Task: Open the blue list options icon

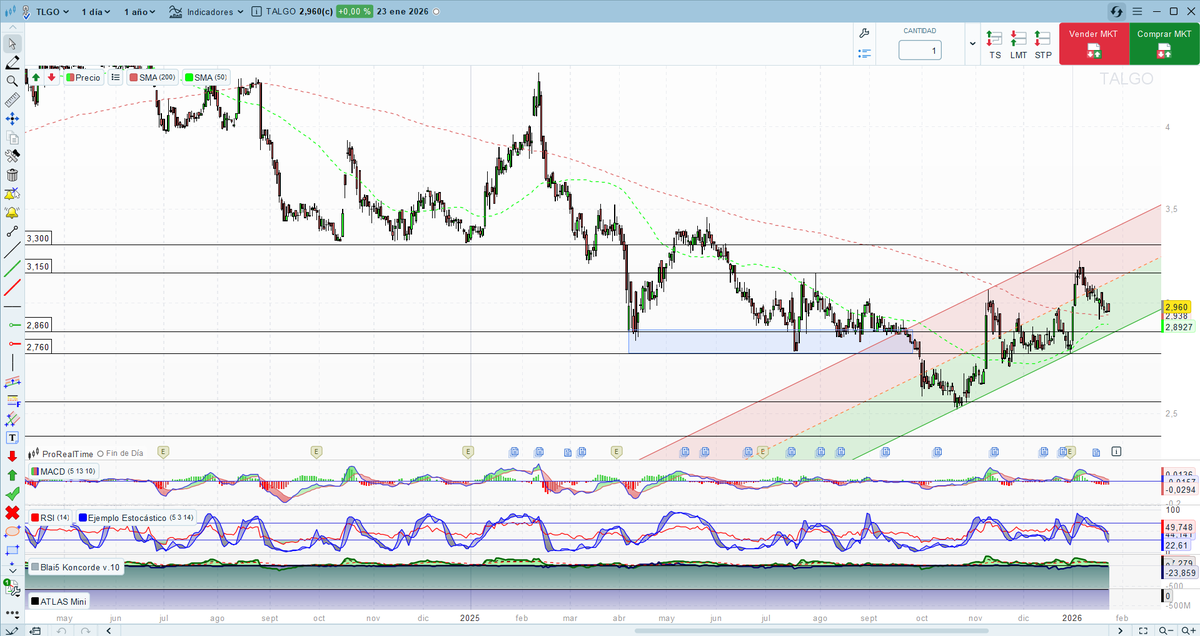Action: point(863,55)
